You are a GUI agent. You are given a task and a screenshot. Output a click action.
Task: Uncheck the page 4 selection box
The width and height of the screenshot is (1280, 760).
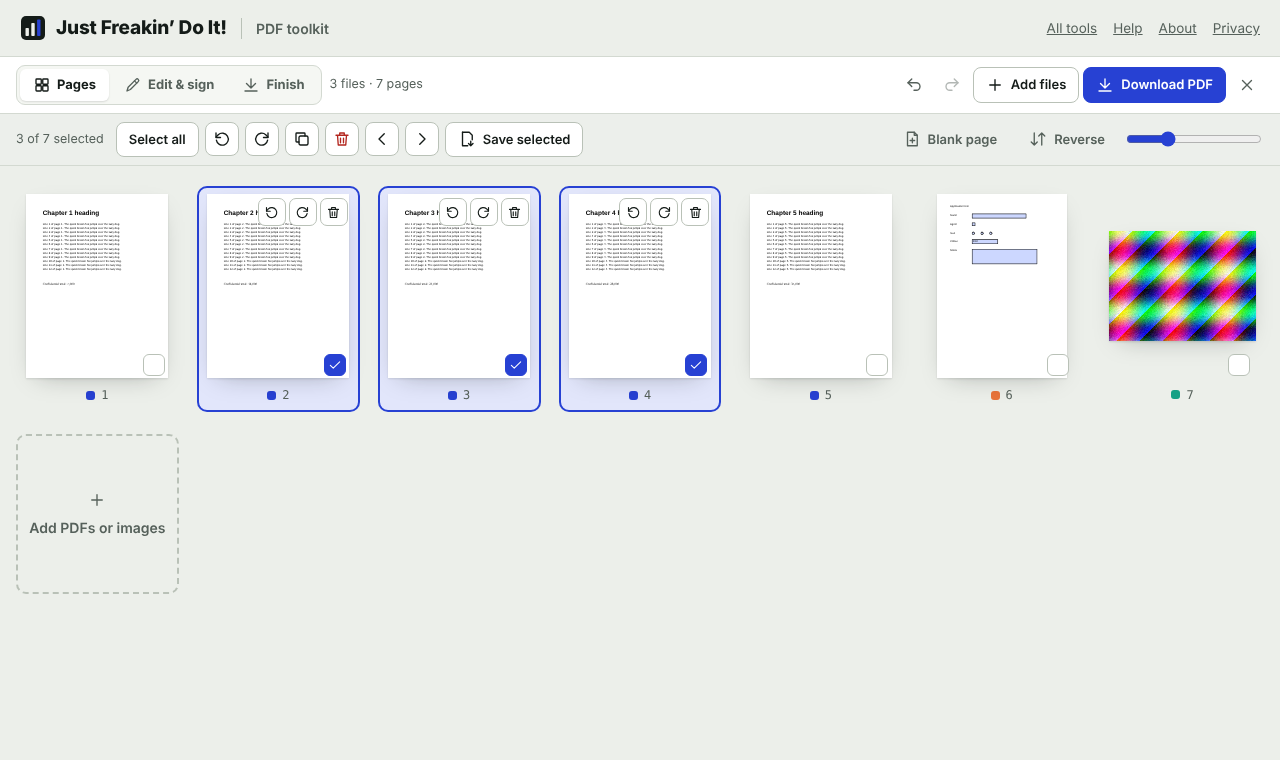[697, 365]
